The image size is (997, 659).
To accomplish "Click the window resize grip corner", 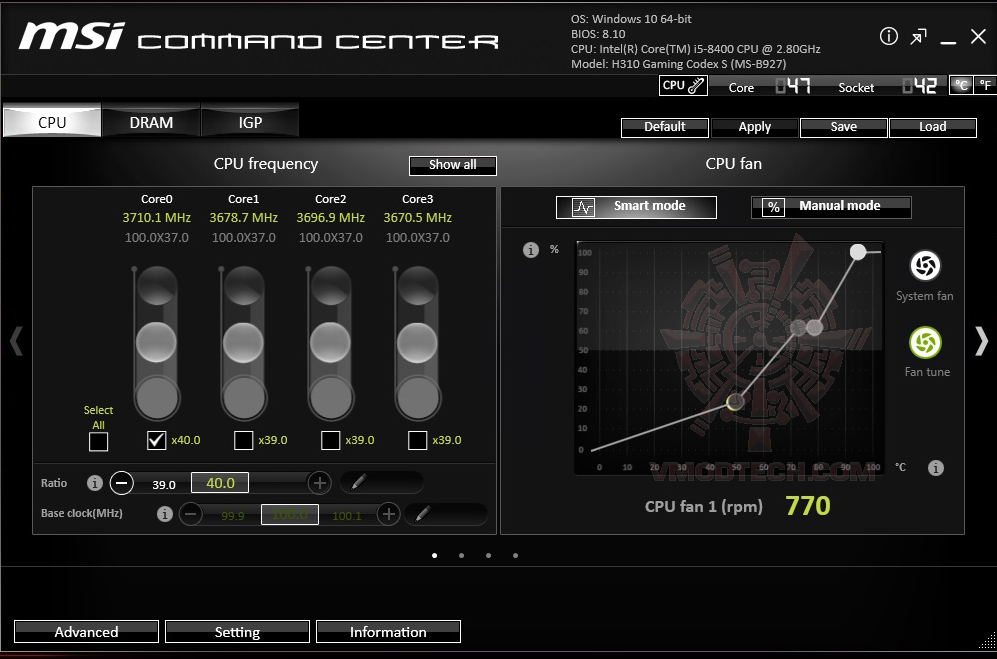I will pyautogui.click(x=987, y=639).
